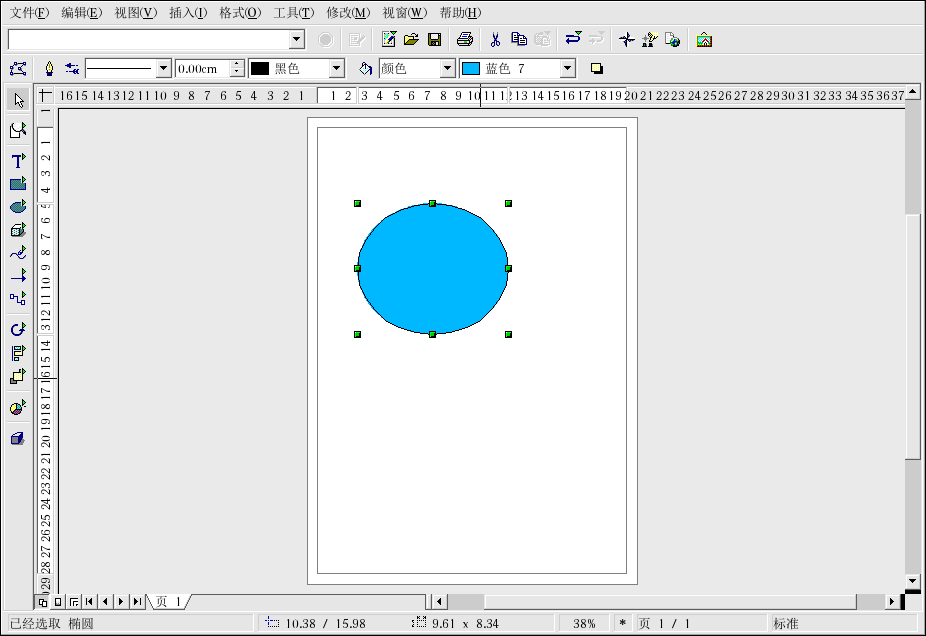Choose the Ellipse drawing tool
The width and height of the screenshot is (926, 636).
(17, 207)
